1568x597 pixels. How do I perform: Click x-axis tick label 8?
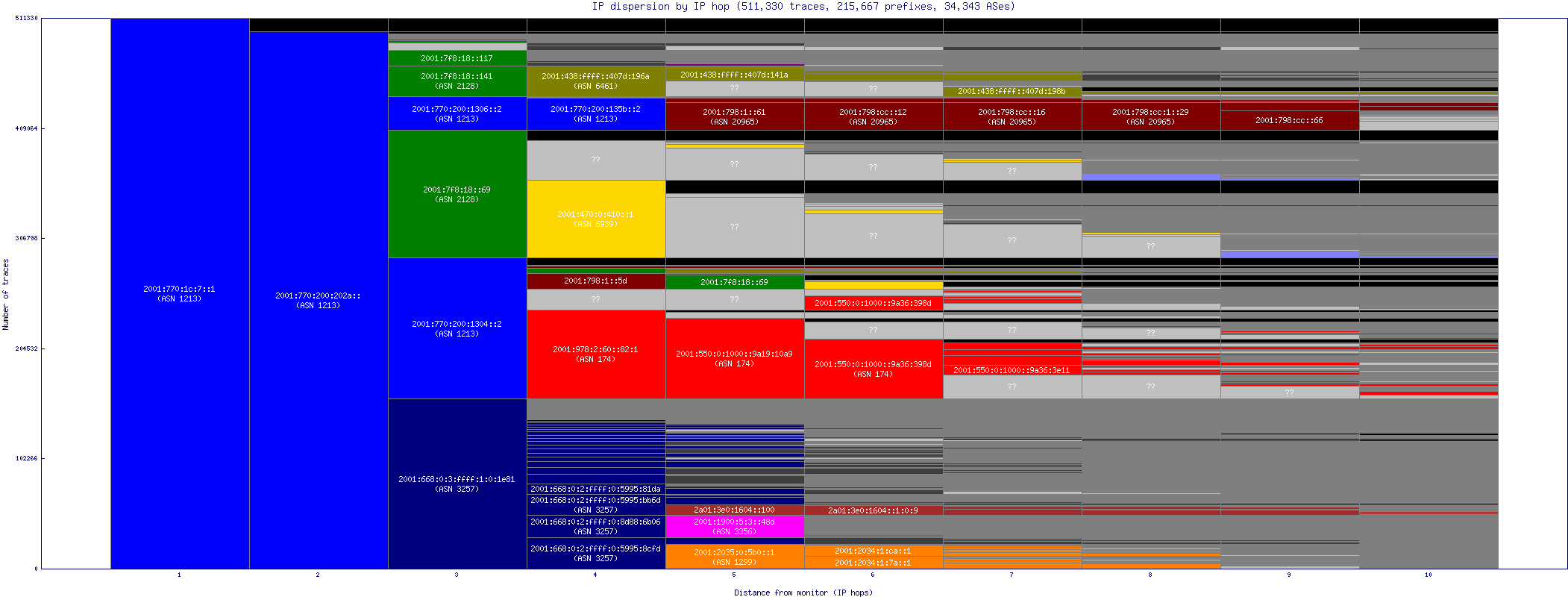(x=1150, y=575)
